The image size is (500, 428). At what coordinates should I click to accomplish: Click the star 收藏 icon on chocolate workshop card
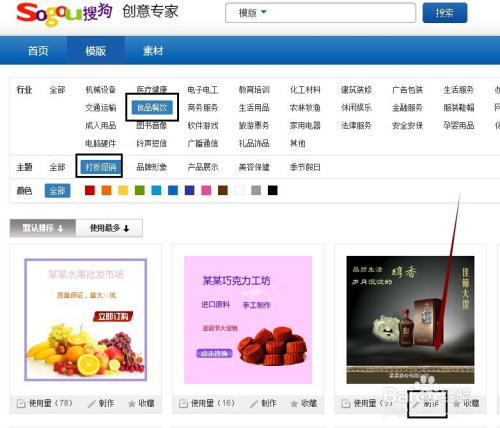pyautogui.click(x=294, y=404)
